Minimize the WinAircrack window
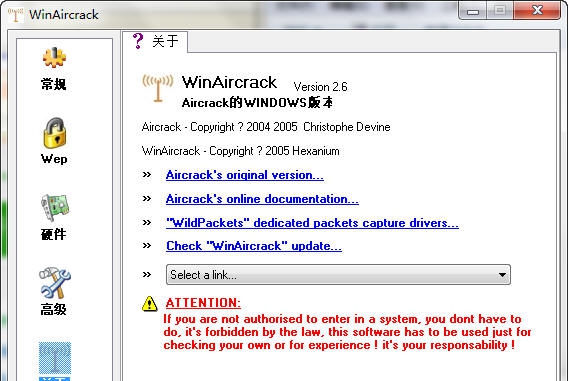Screen dimensions: 568x381 coord(473,11)
